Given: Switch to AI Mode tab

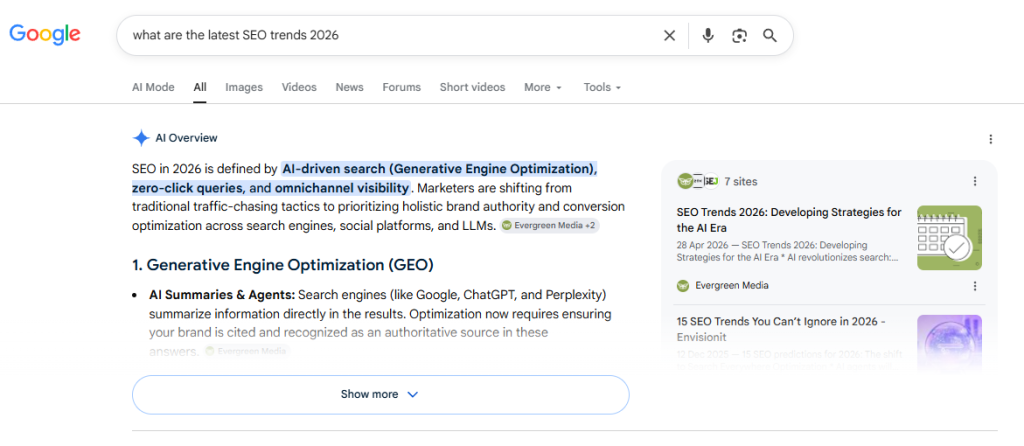Looking at the screenshot, I should (x=153, y=87).
